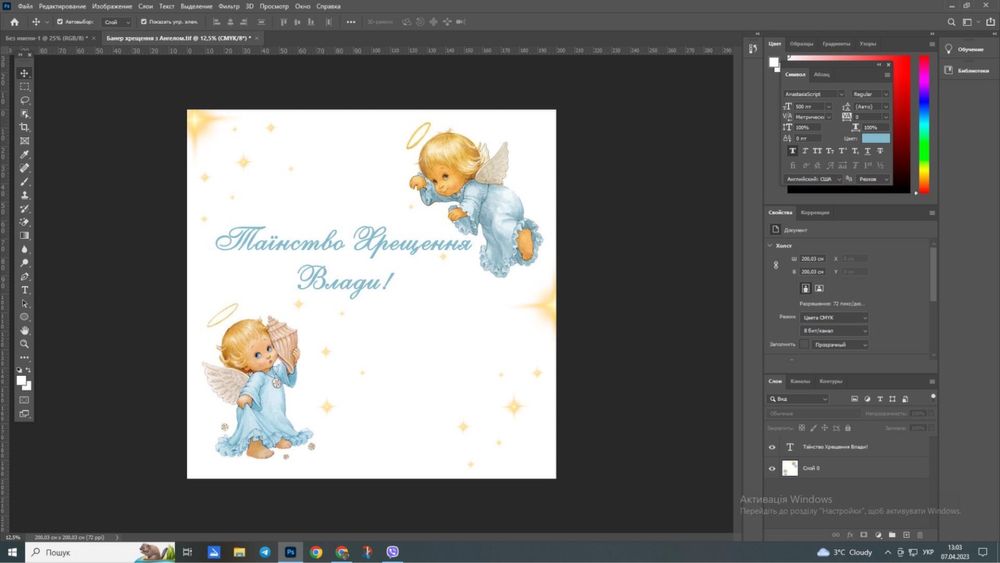Open the Фильтр menu
Viewport: 1000px width, 563px height.
click(228, 6)
